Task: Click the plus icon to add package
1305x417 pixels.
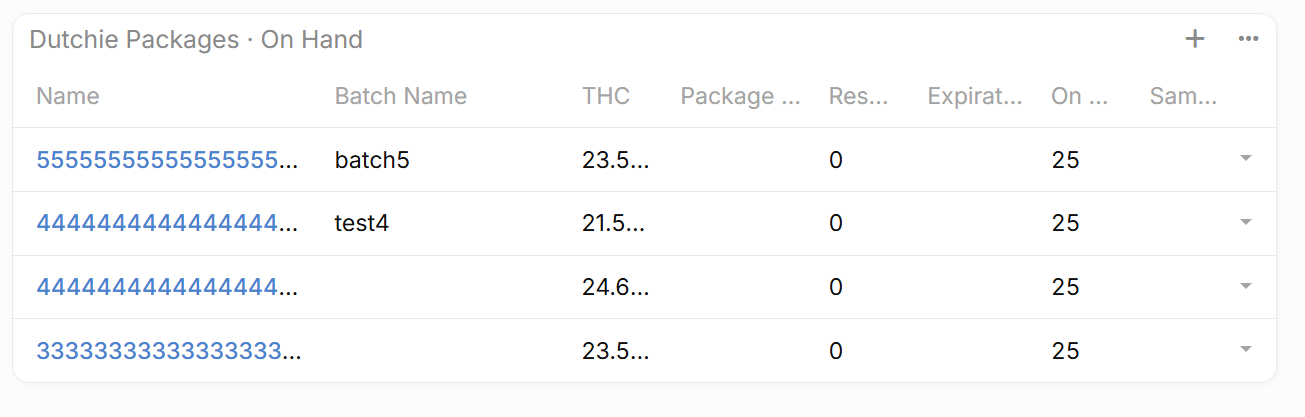Action: pyautogui.click(x=1194, y=39)
